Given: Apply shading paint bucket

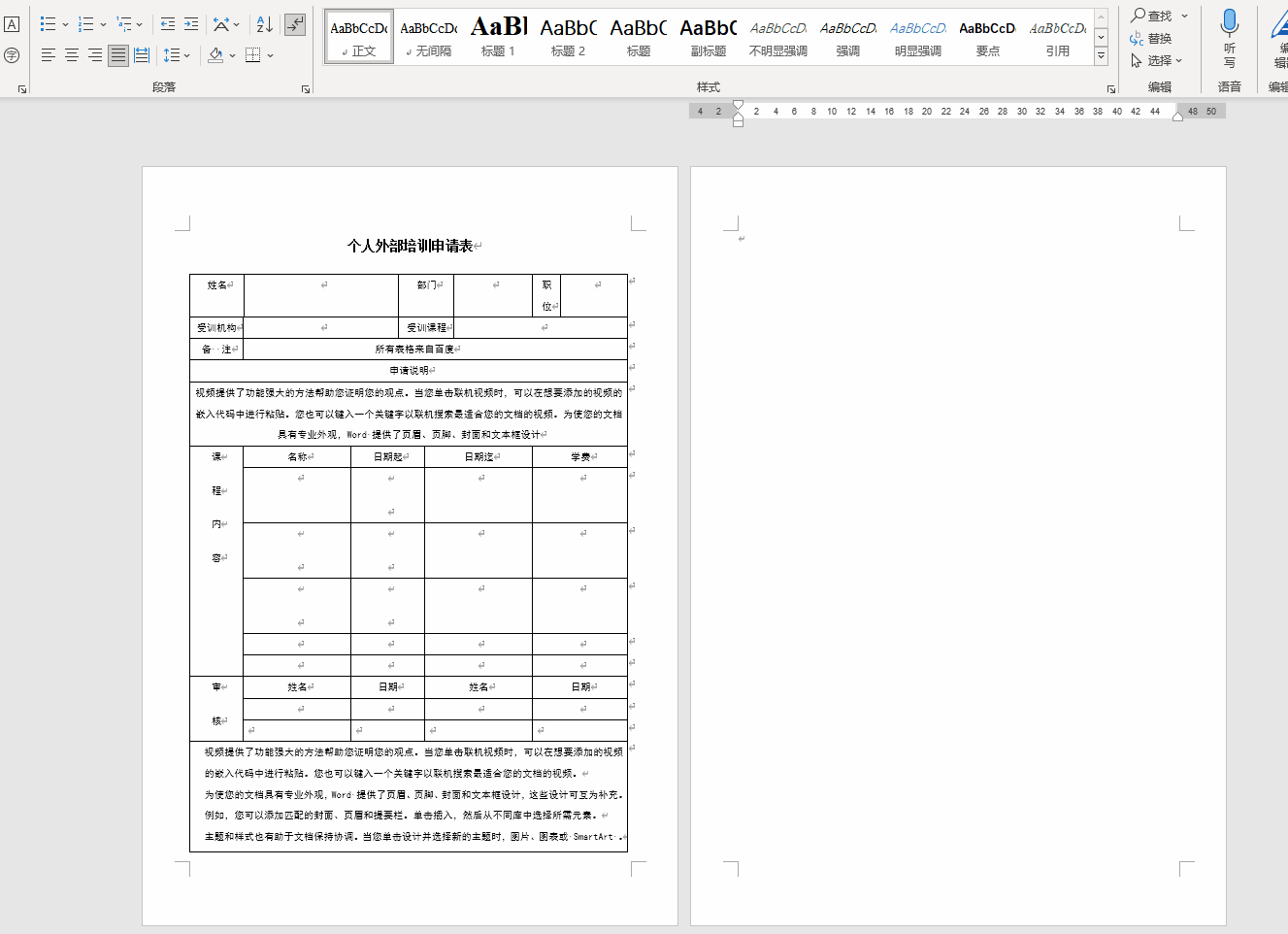Looking at the screenshot, I should coord(215,55).
